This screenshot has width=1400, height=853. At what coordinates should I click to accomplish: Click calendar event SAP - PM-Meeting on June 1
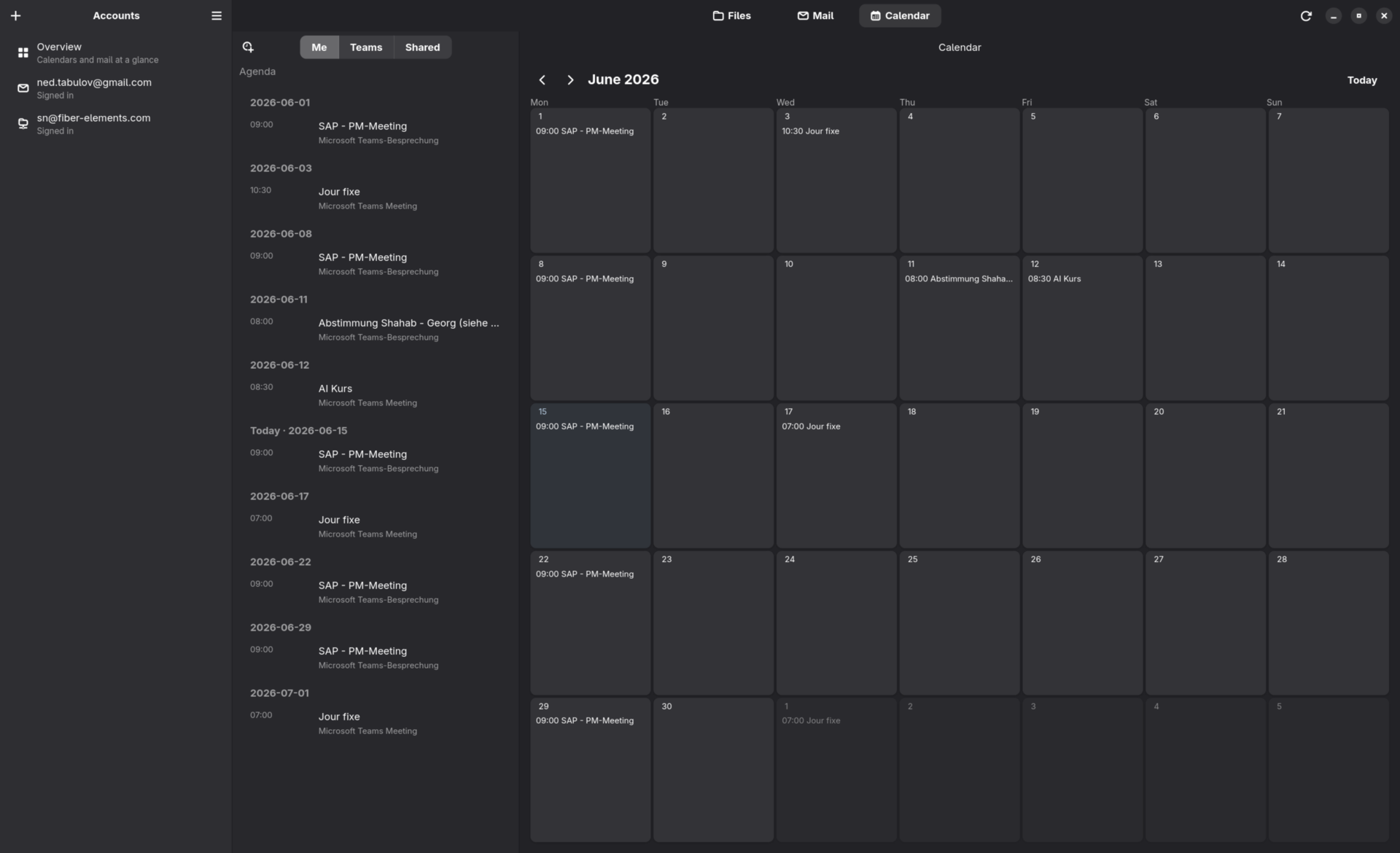(x=585, y=131)
